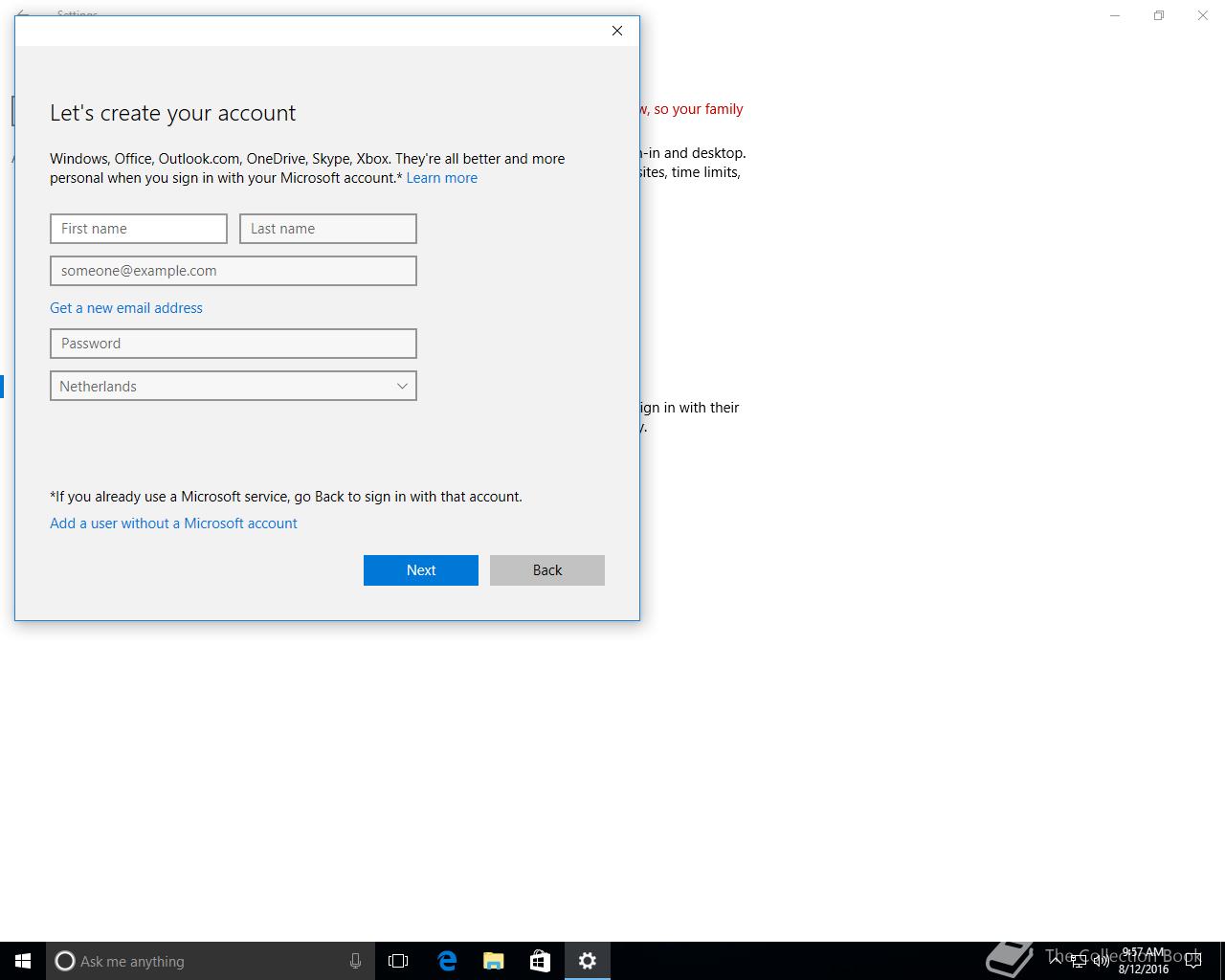Click the Cortana microphone icon

[355, 961]
